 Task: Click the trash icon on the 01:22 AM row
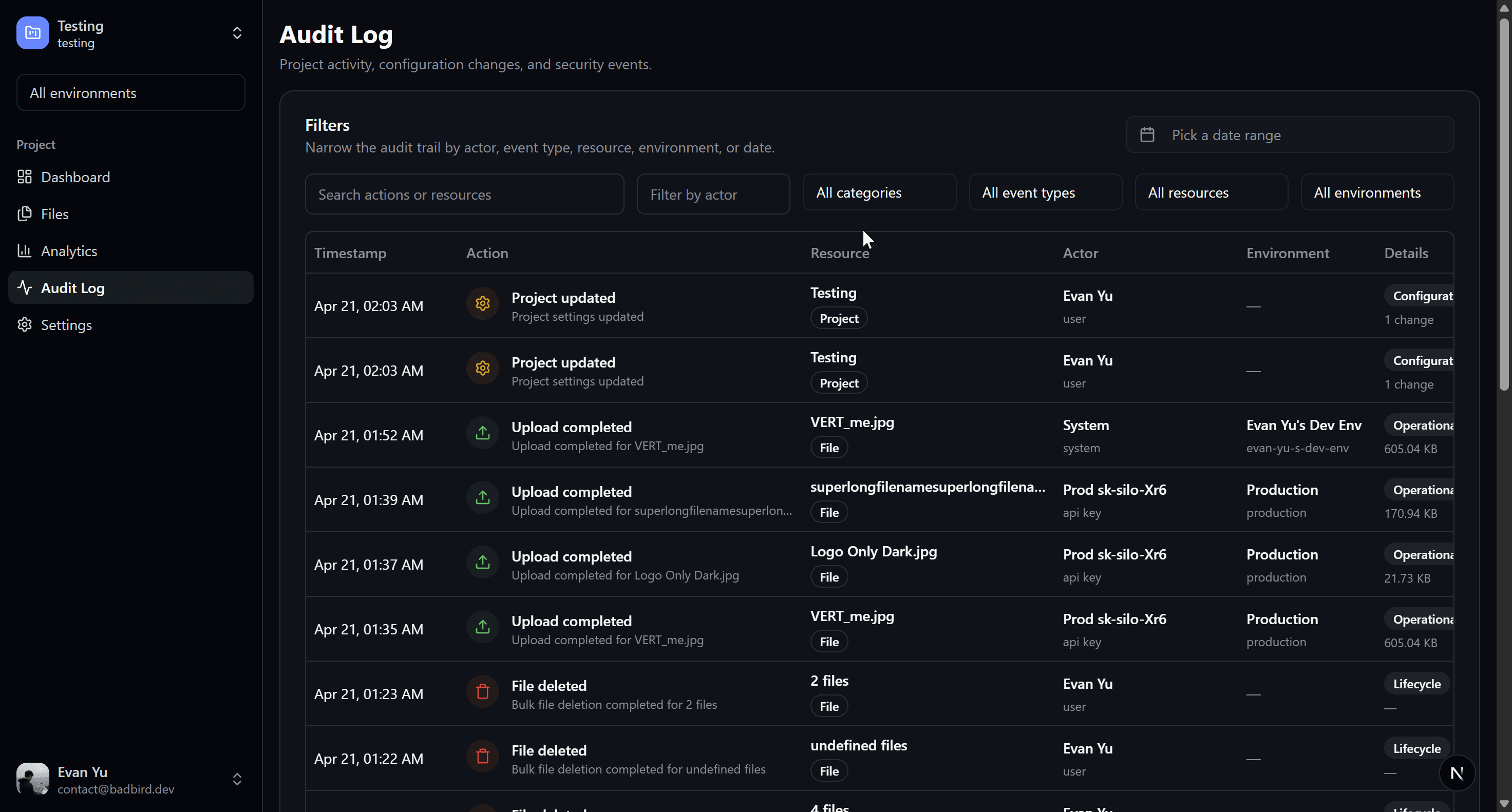(x=482, y=756)
